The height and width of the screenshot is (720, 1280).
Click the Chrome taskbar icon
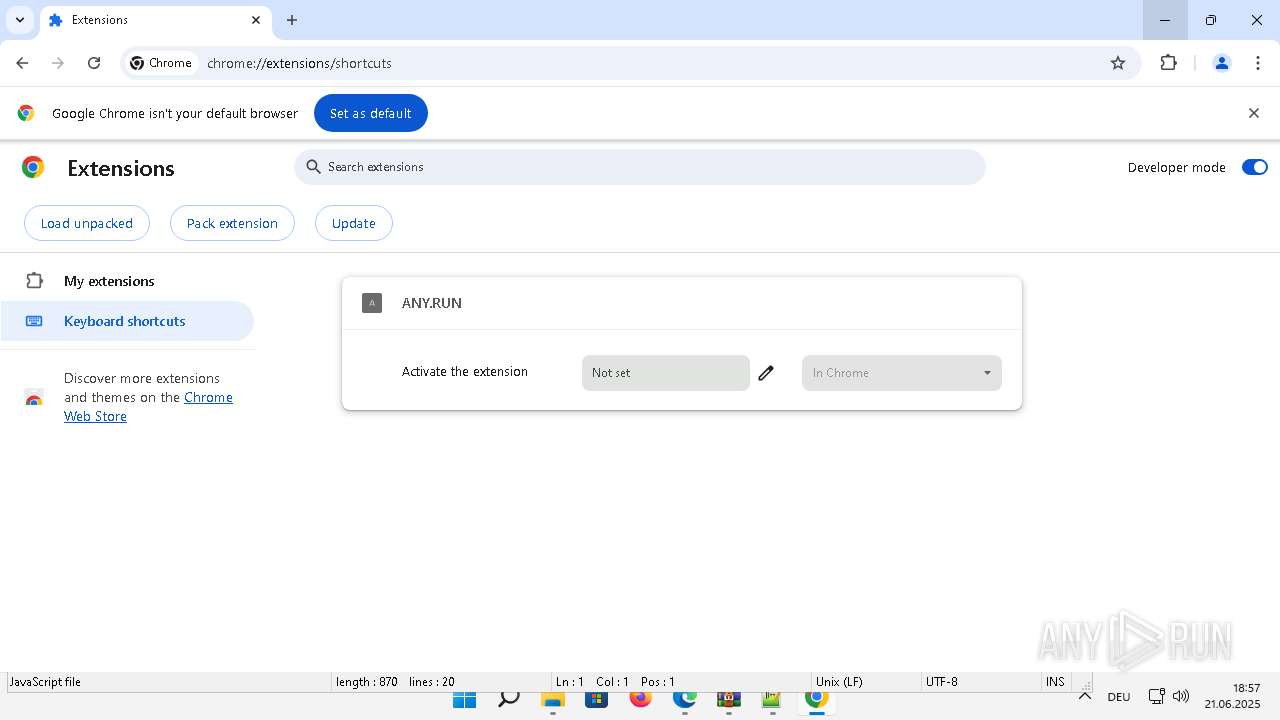(817, 698)
